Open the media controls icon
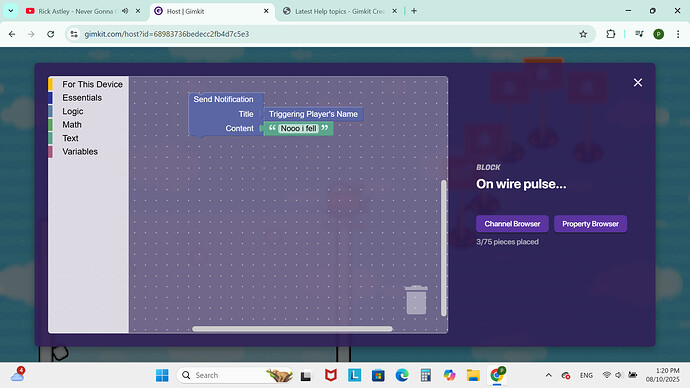The width and height of the screenshot is (690, 388). pyautogui.click(x=639, y=34)
